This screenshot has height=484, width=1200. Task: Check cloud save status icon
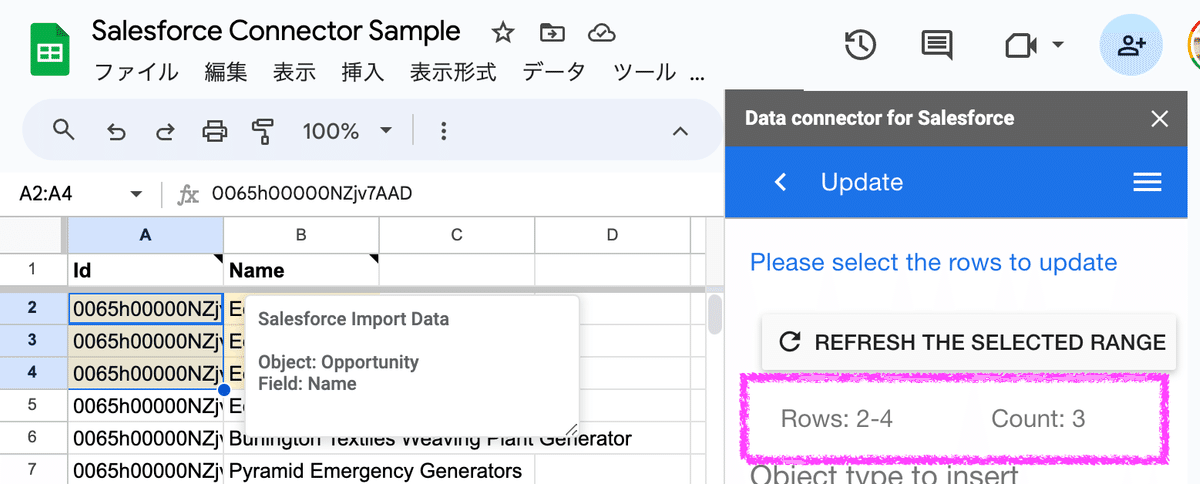[x=601, y=33]
